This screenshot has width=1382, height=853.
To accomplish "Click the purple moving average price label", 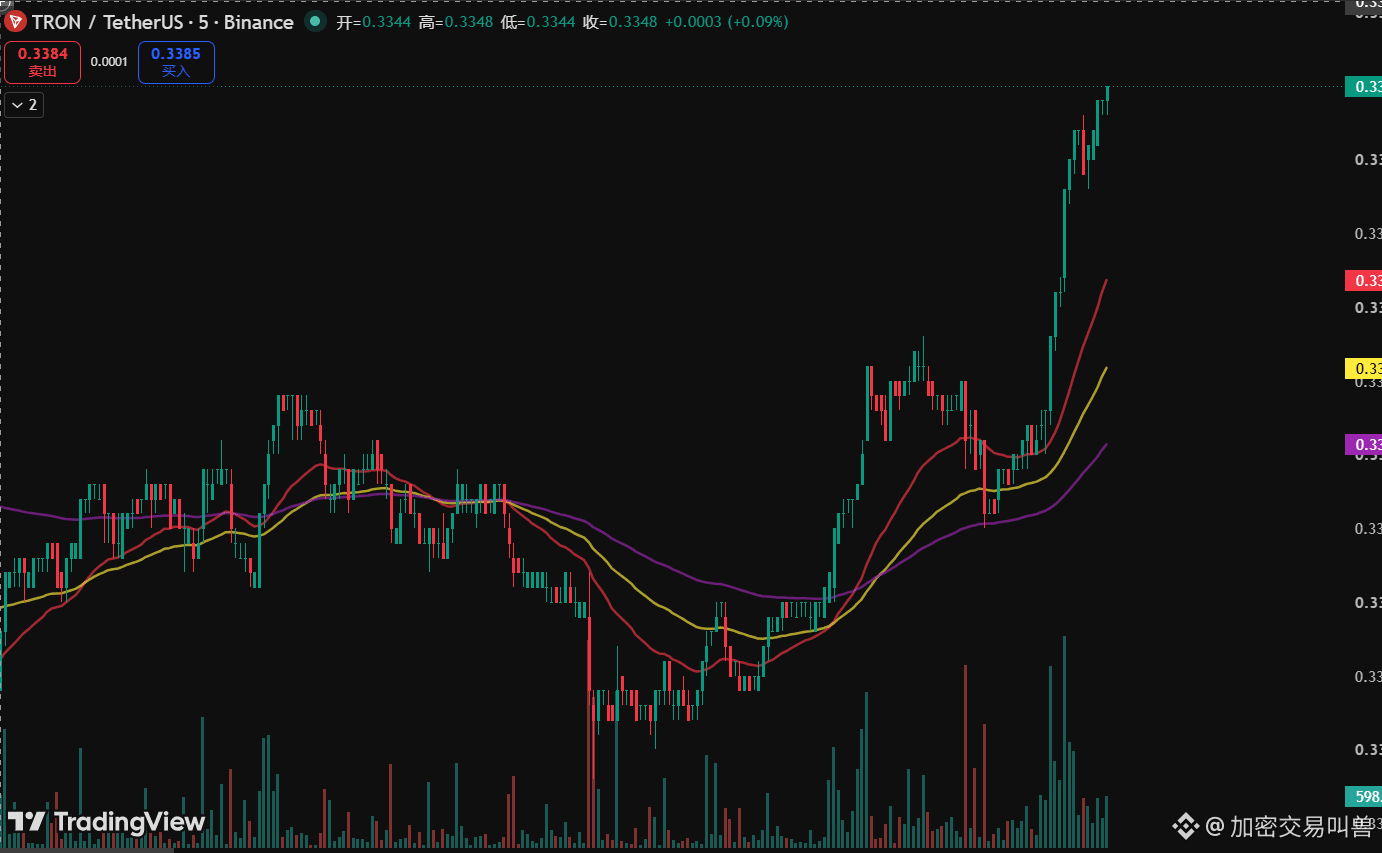I will point(1364,444).
